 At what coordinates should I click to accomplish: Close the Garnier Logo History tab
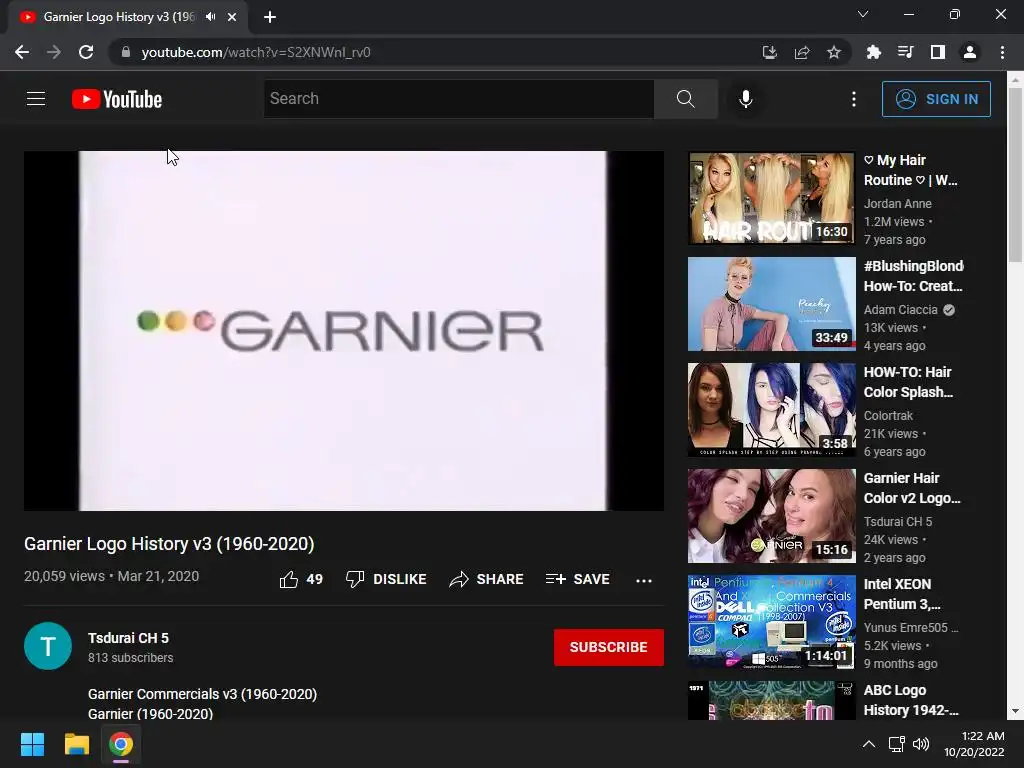point(232,17)
